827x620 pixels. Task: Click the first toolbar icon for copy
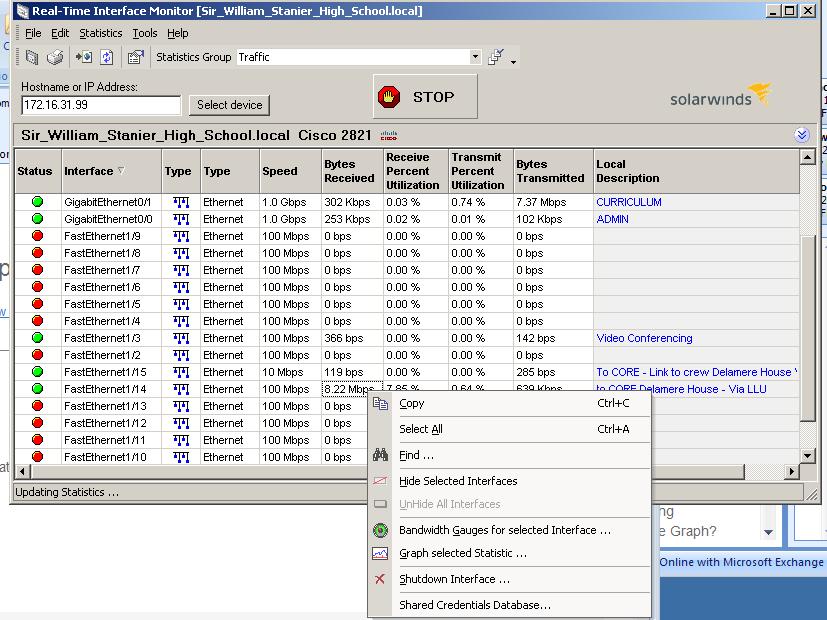click(x=32, y=57)
